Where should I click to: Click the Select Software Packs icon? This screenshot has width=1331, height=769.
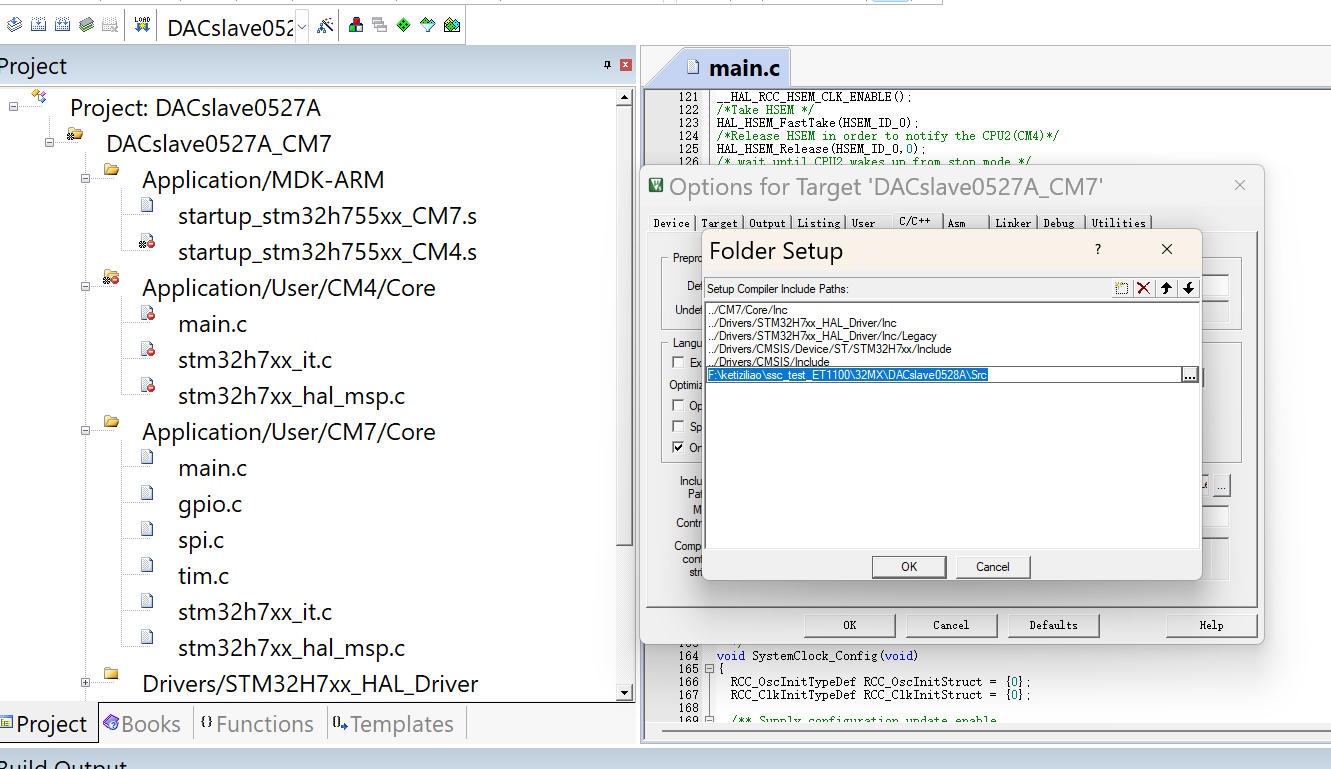pos(428,25)
